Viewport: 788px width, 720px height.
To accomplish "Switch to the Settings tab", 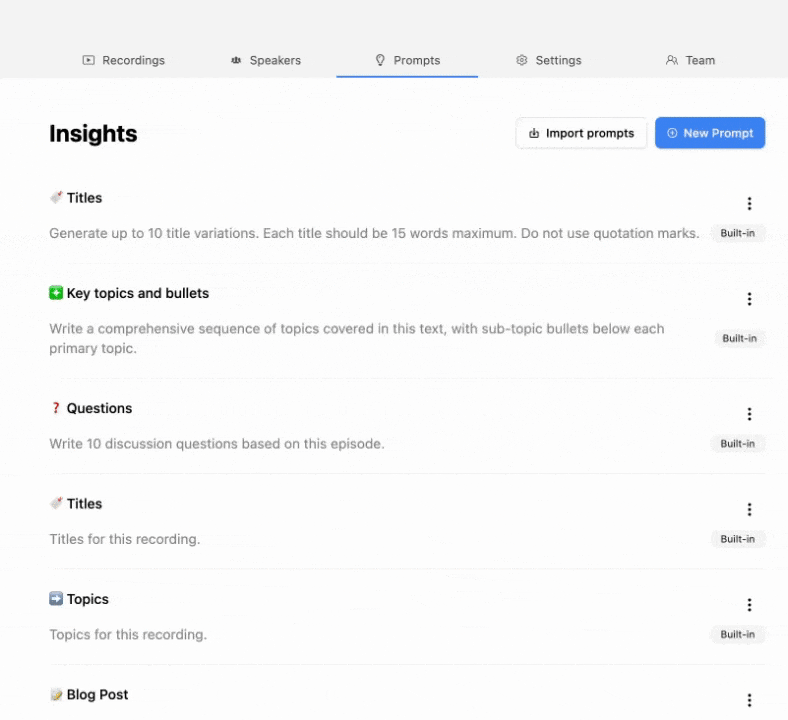I will click(x=548, y=60).
